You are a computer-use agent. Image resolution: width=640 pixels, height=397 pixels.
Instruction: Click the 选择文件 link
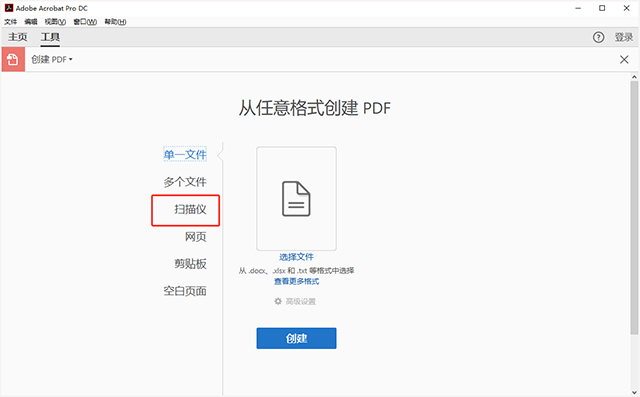tap(296, 257)
